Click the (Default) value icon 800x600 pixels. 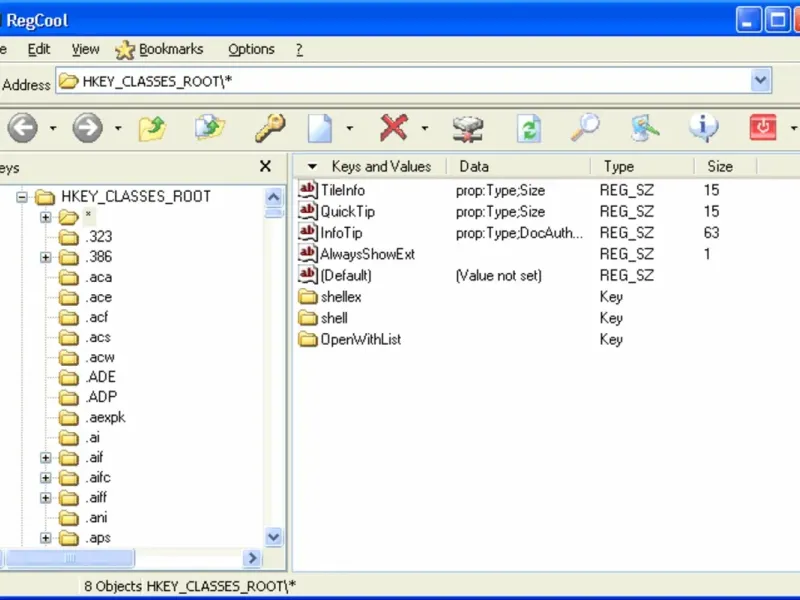[308, 275]
